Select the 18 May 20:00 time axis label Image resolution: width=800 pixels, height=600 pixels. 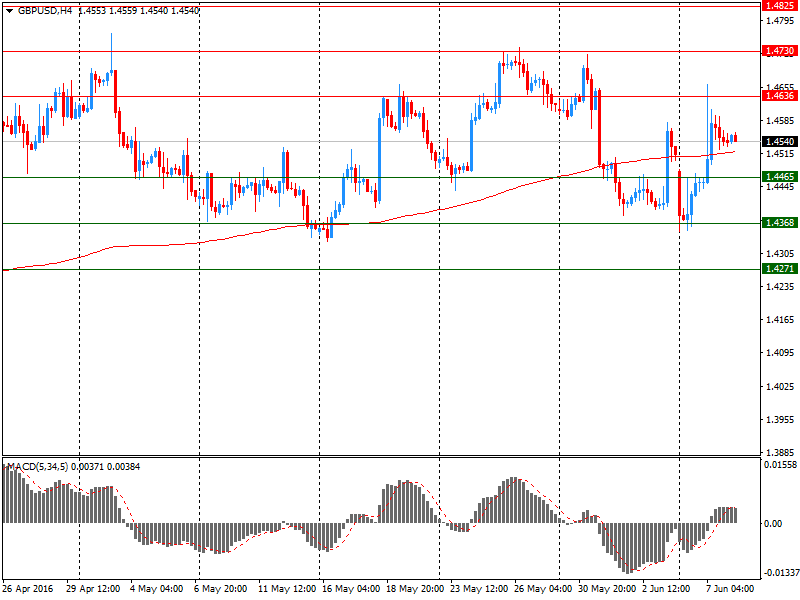415,589
